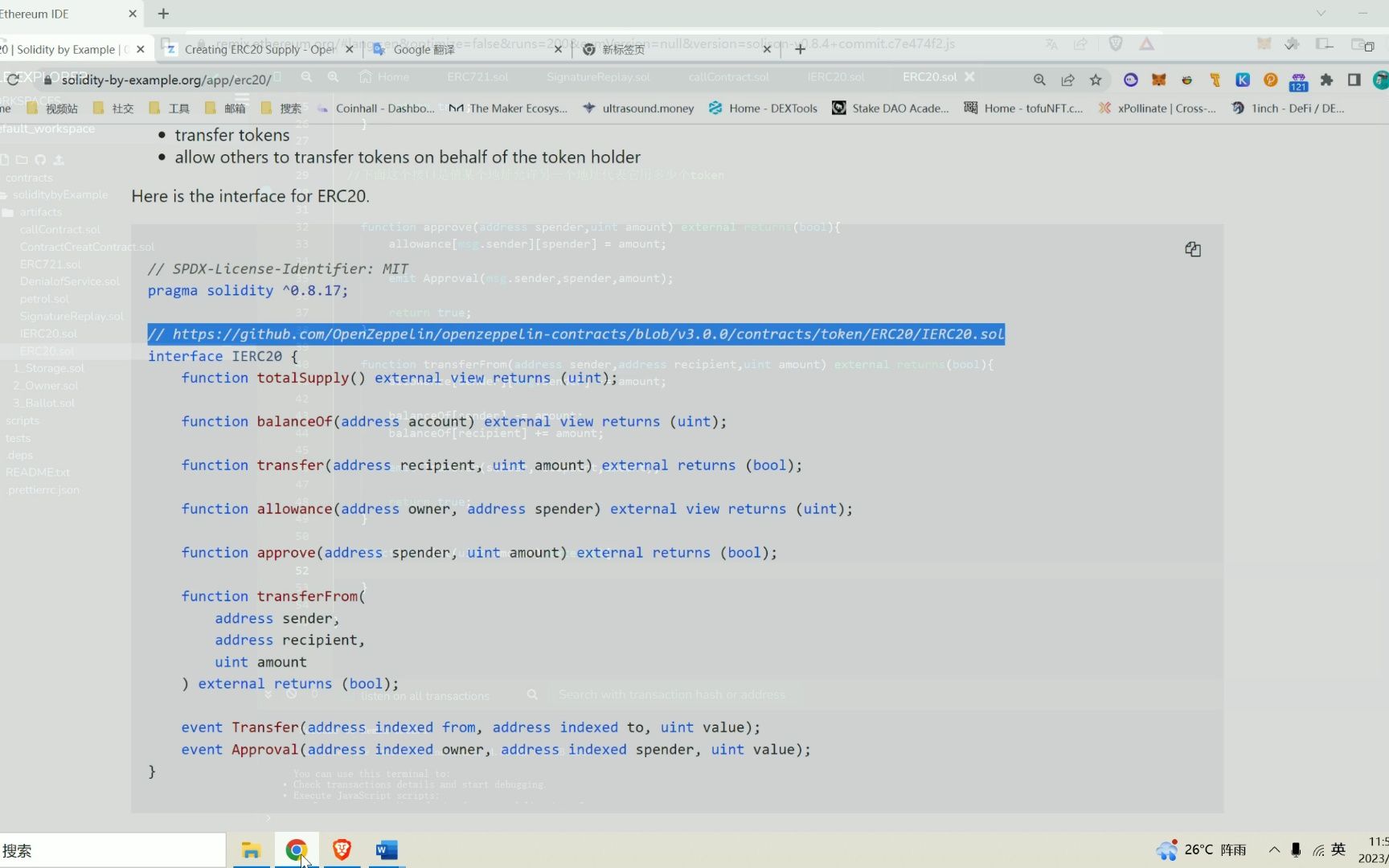
Task: Open the Chrome page zoom indicator
Action: coord(1039,80)
